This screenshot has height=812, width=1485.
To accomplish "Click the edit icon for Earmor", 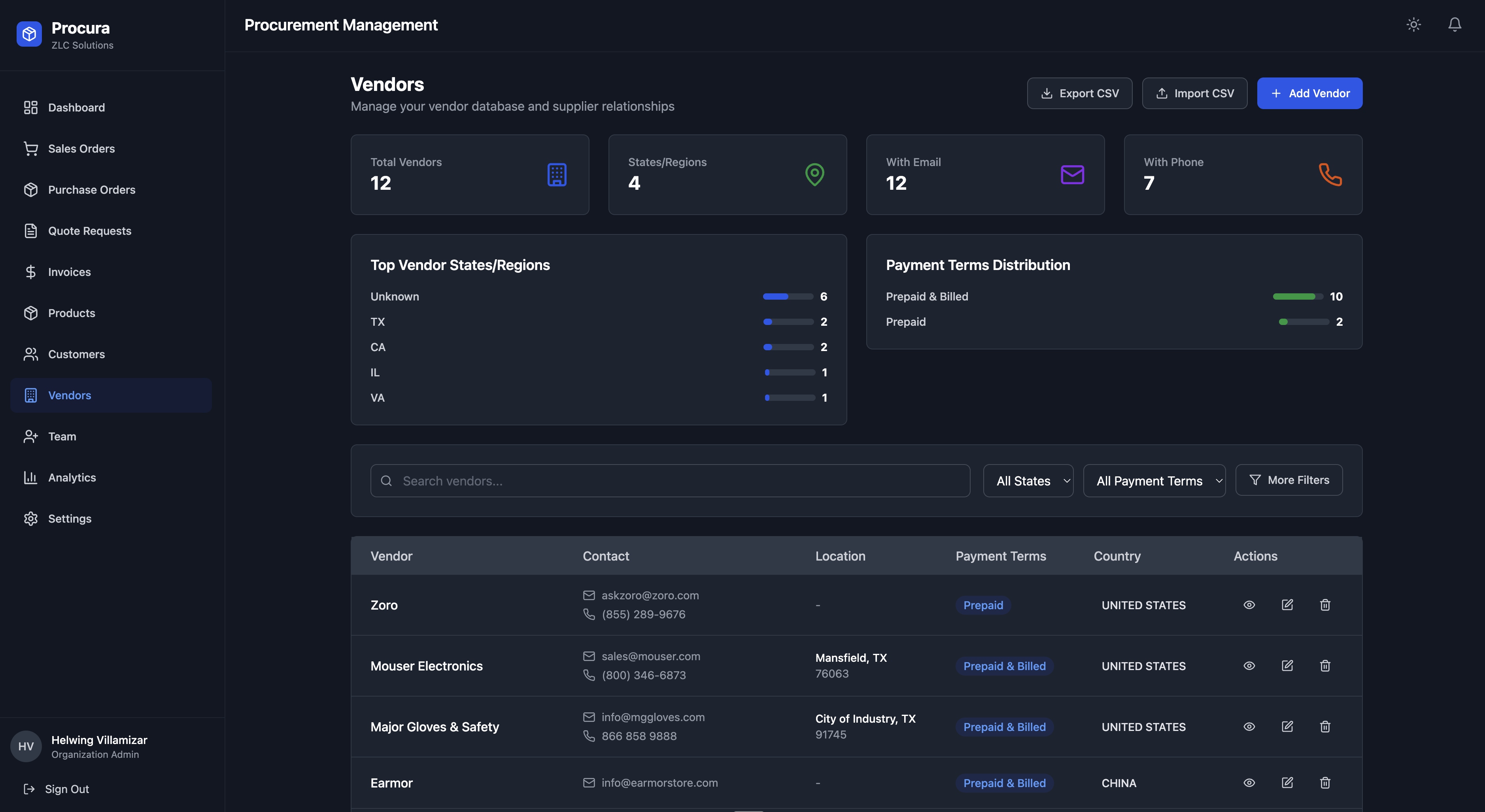I will (x=1287, y=783).
